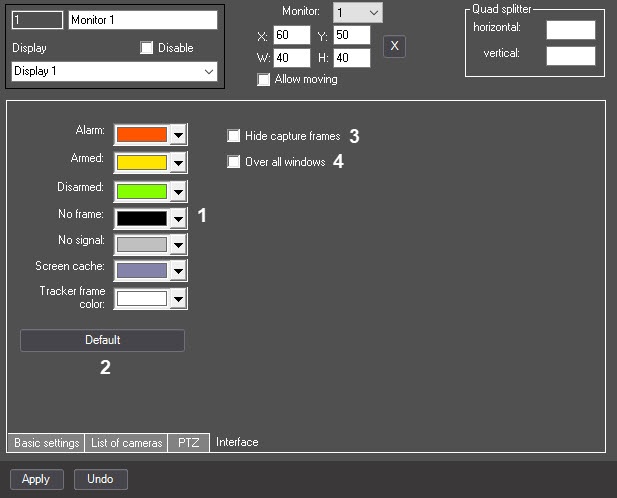The width and height of the screenshot is (617, 498).
Task: Click the Undo button
Action: 100,479
